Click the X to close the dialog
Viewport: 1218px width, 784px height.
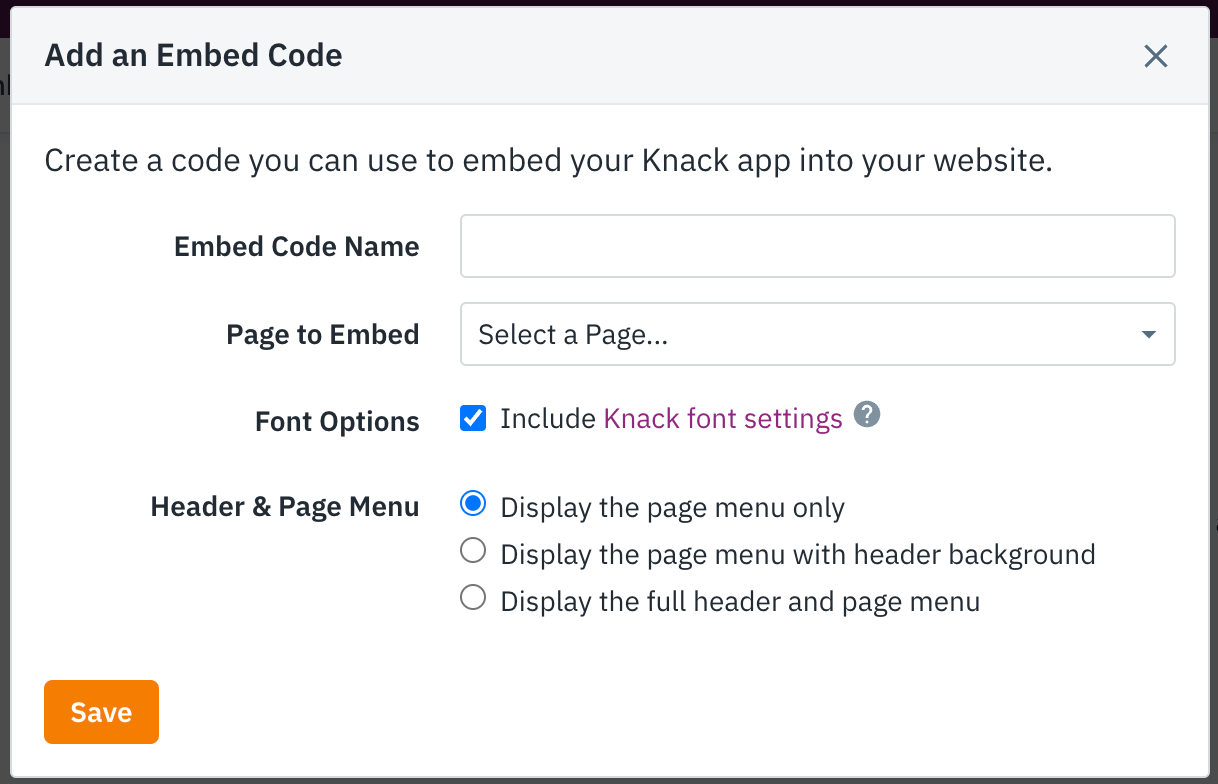pyautogui.click(x=1155, y=56)
